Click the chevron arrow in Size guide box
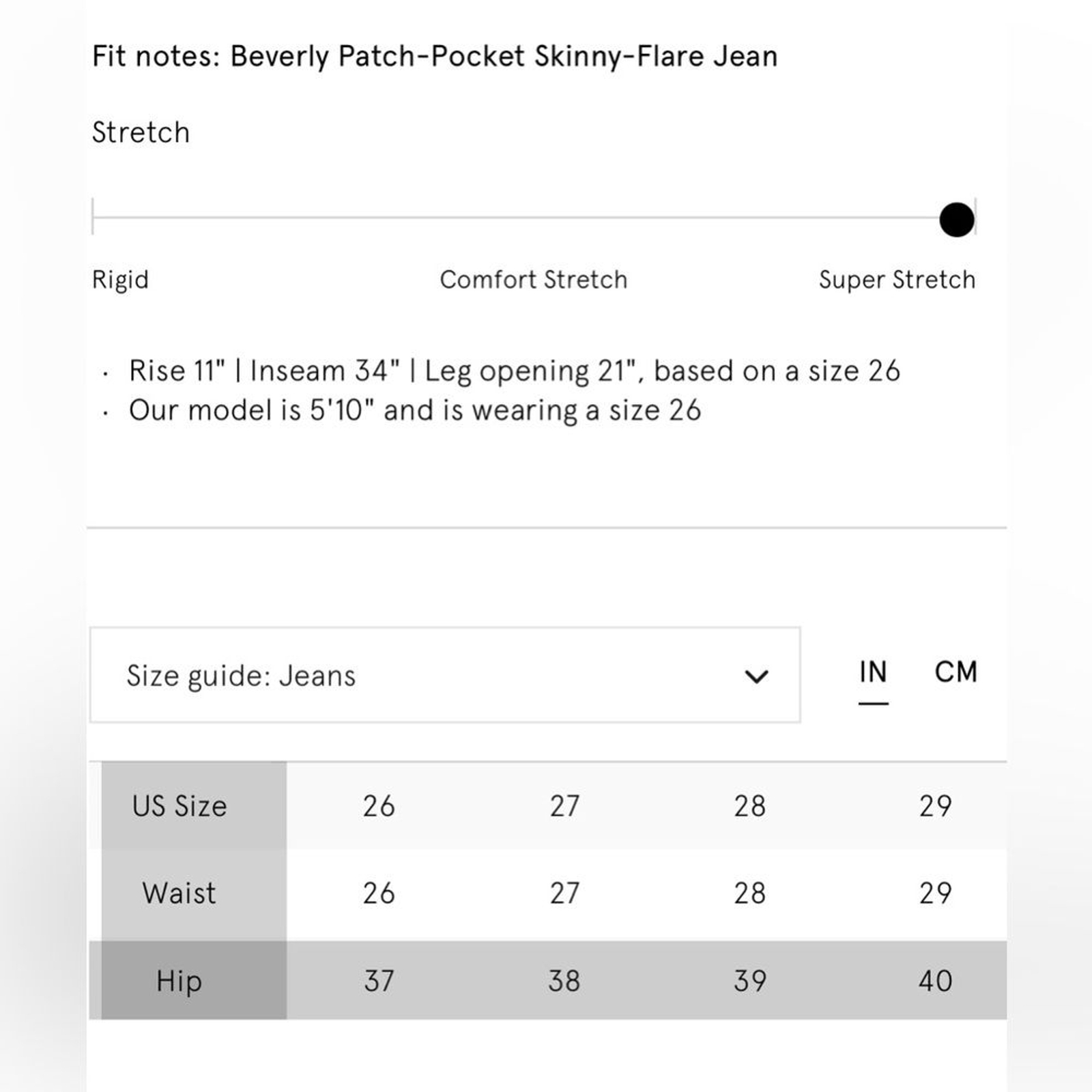The image size is (1092, 1092). (756, 676)
